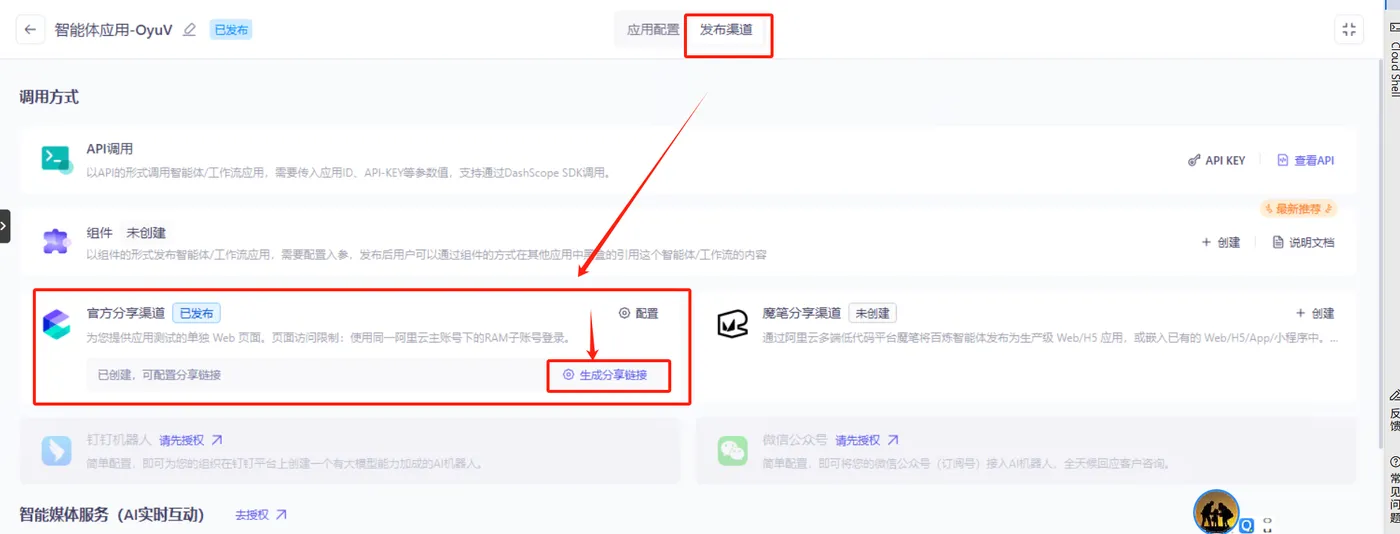This screenshot has height=534, width=1400.
Task: Click the API调用 title text
Action: 110,149
